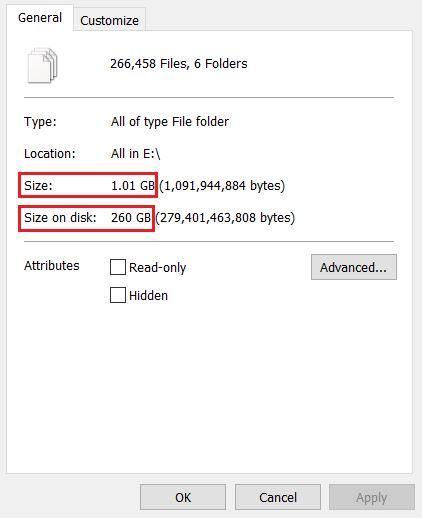The image size is (422, 518).
Task: Select the Location value All in E:\
Action: [136, 154]
